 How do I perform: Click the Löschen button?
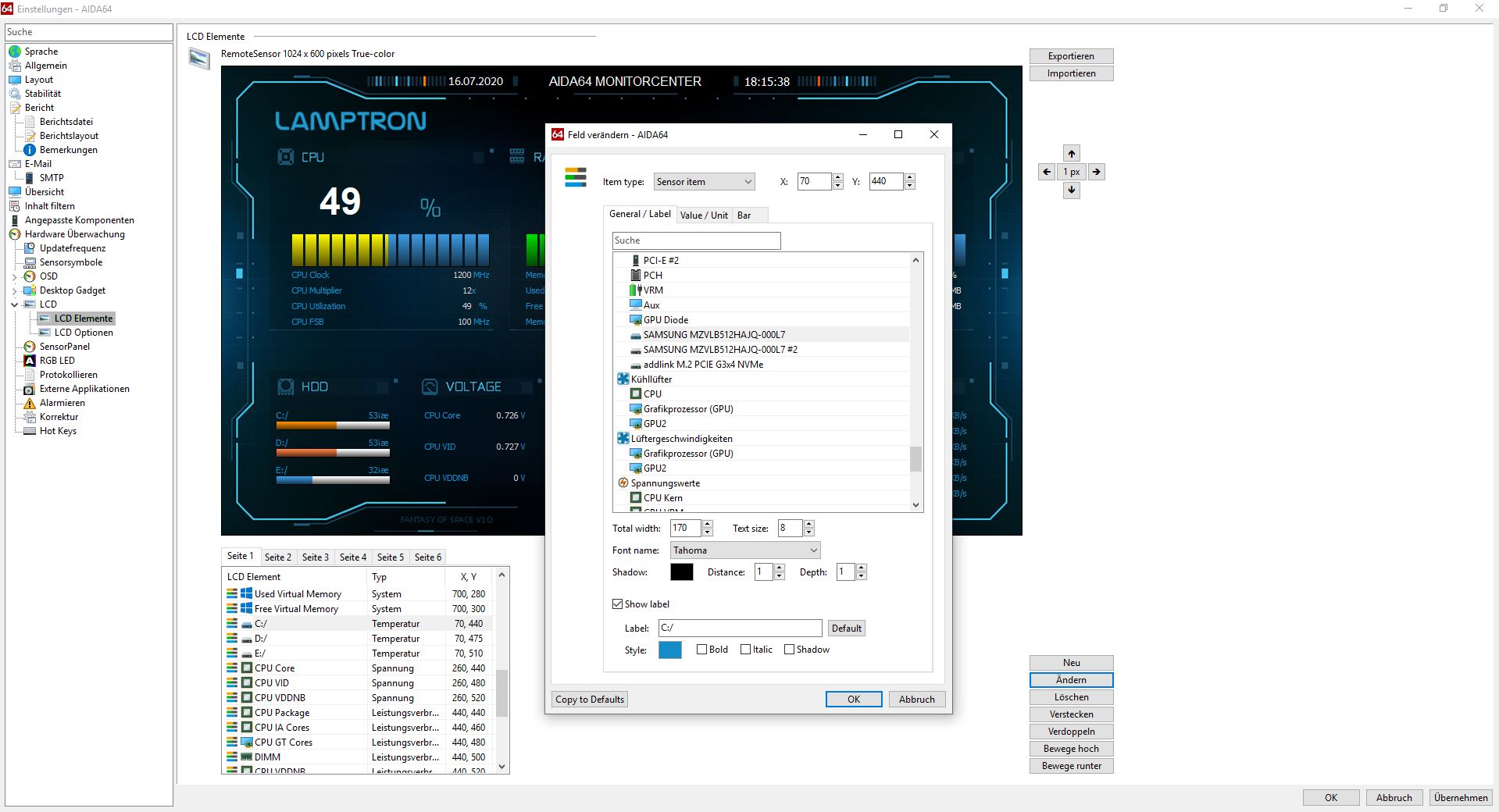tap(1071, 697)
